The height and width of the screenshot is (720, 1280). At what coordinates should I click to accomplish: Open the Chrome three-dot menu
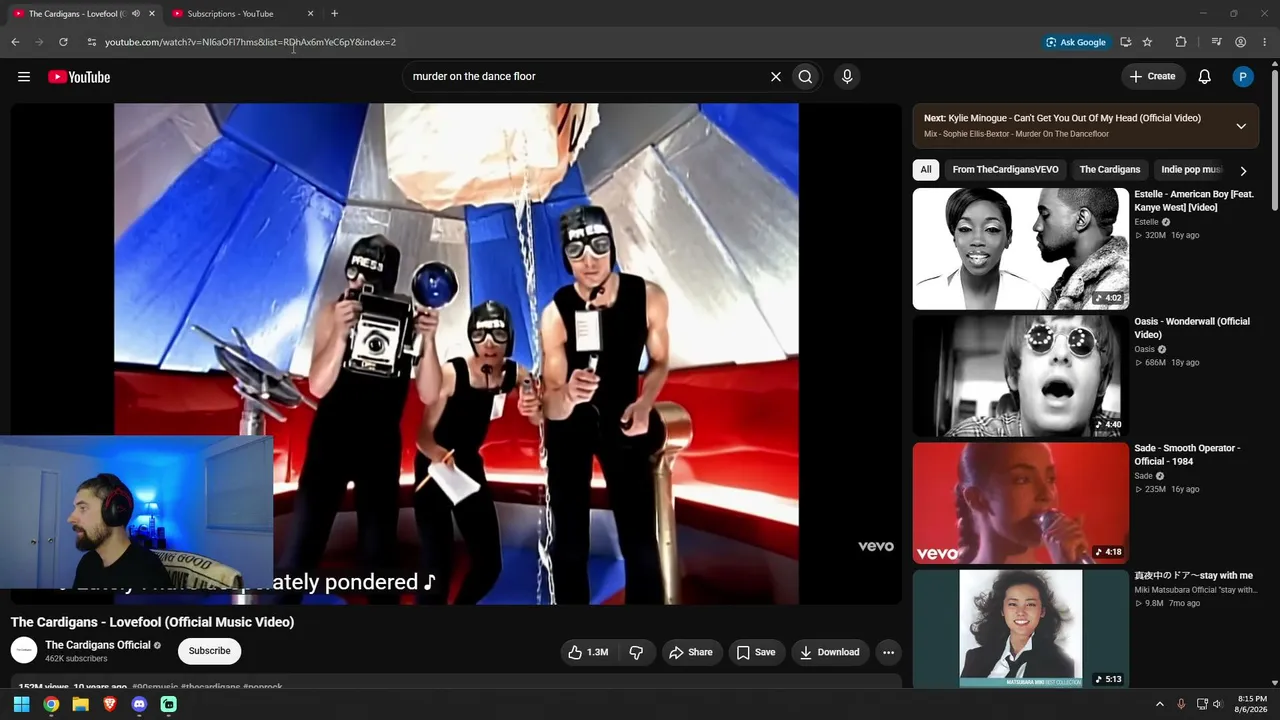pos(1264,42)
